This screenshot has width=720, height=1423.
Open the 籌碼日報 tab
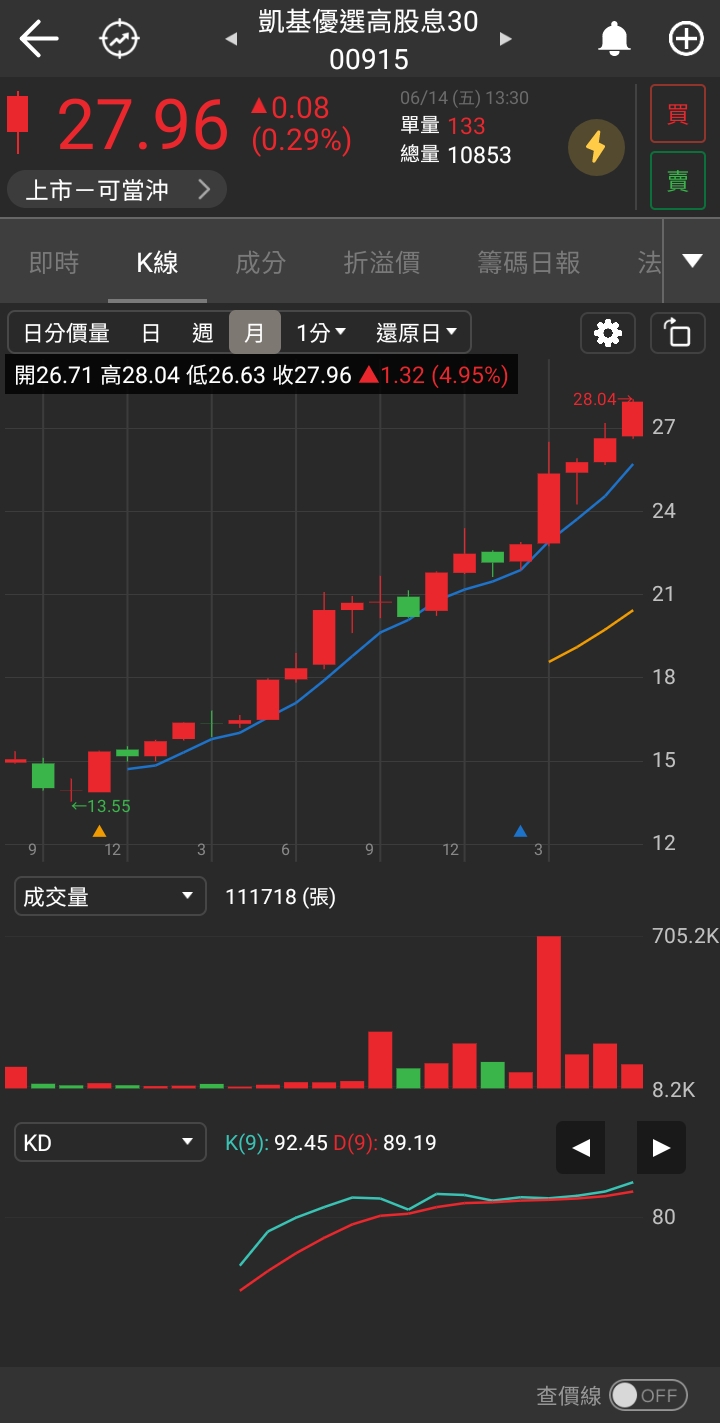[528, 263]
